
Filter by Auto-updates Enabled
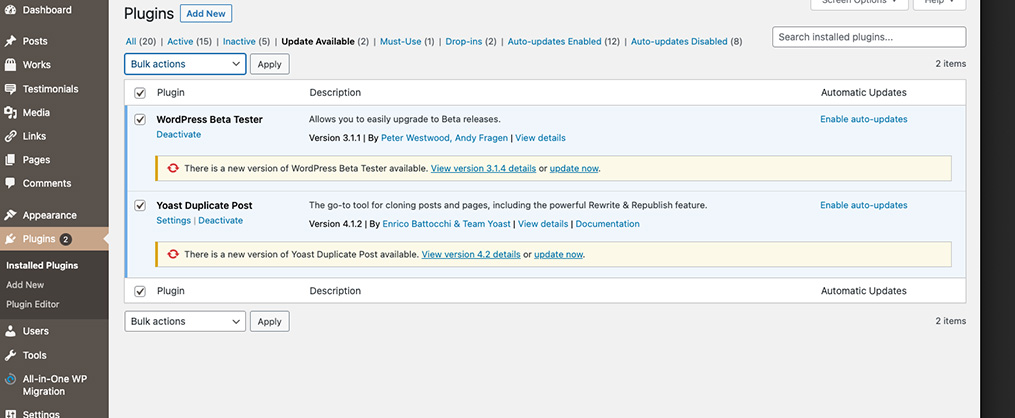click(x=554, y=41)
